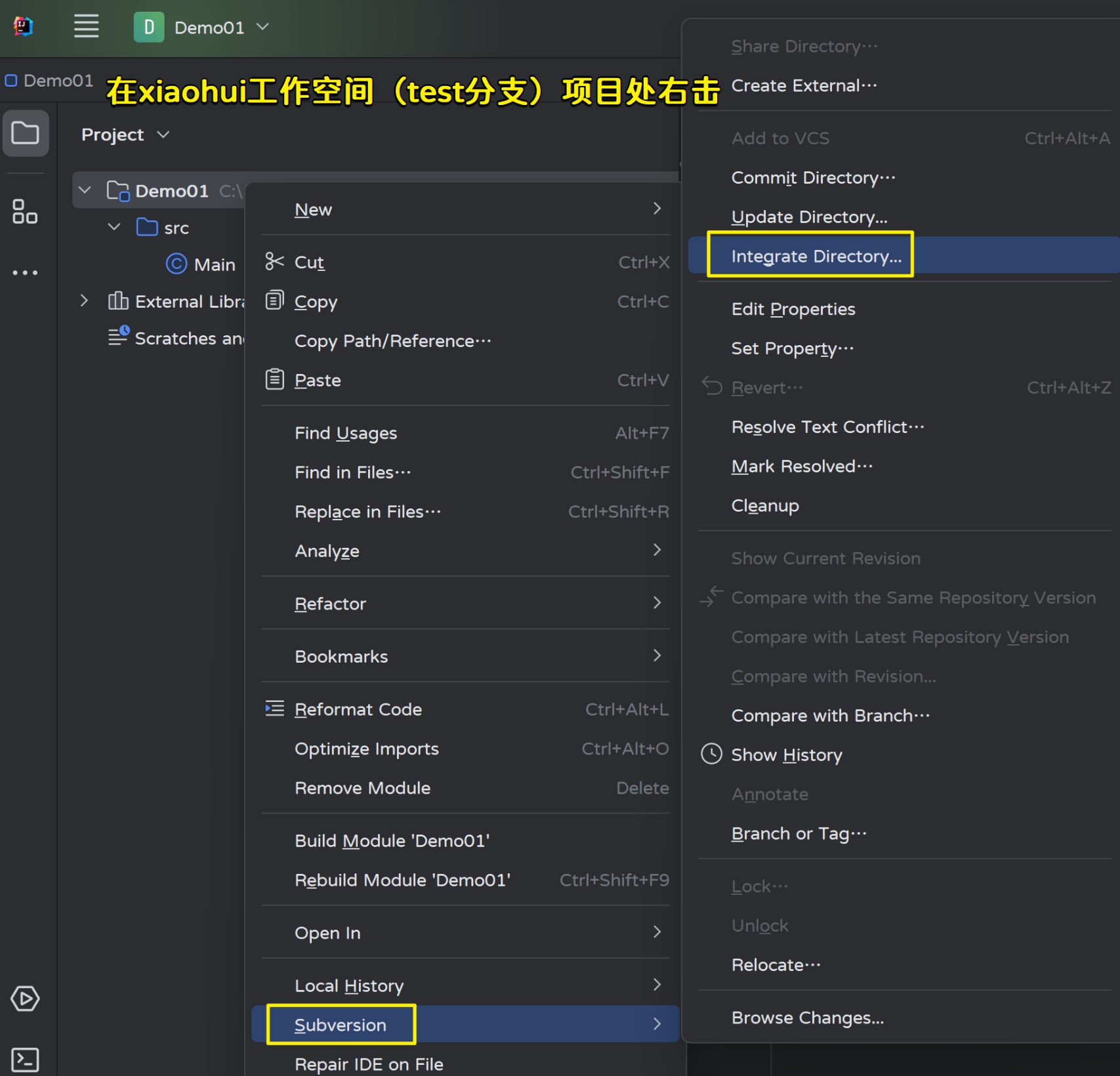Collapse the Demo01 tree node
Screen dimensions: 1120x1076
point(85,190)
